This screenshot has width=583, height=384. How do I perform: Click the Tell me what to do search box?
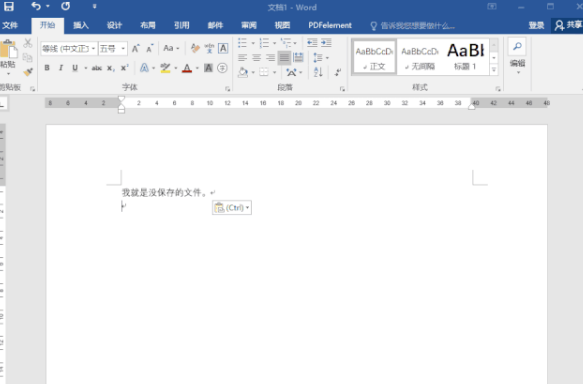413,26
